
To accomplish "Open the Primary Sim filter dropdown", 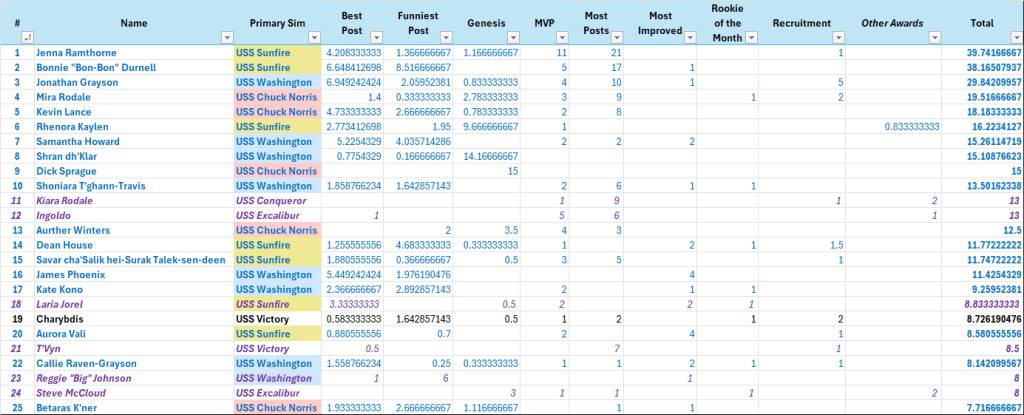I will (313, 38).
